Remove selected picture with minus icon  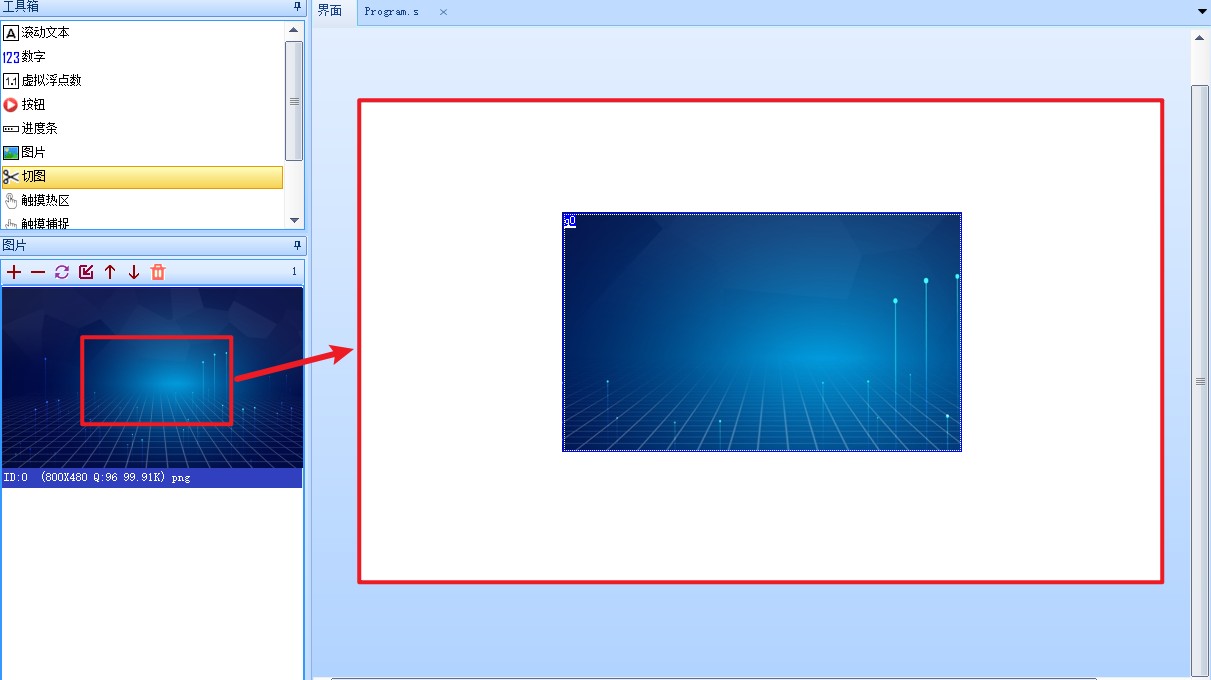38,272
